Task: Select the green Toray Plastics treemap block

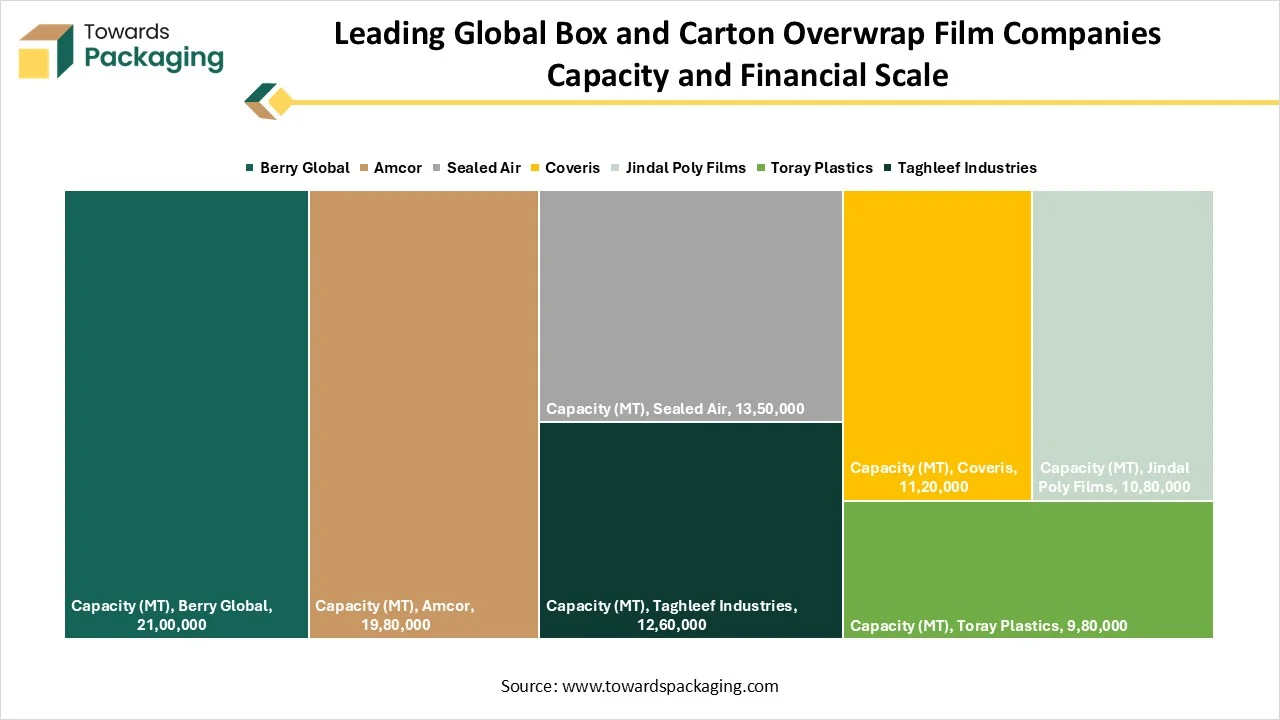Action: point(1028,560)
